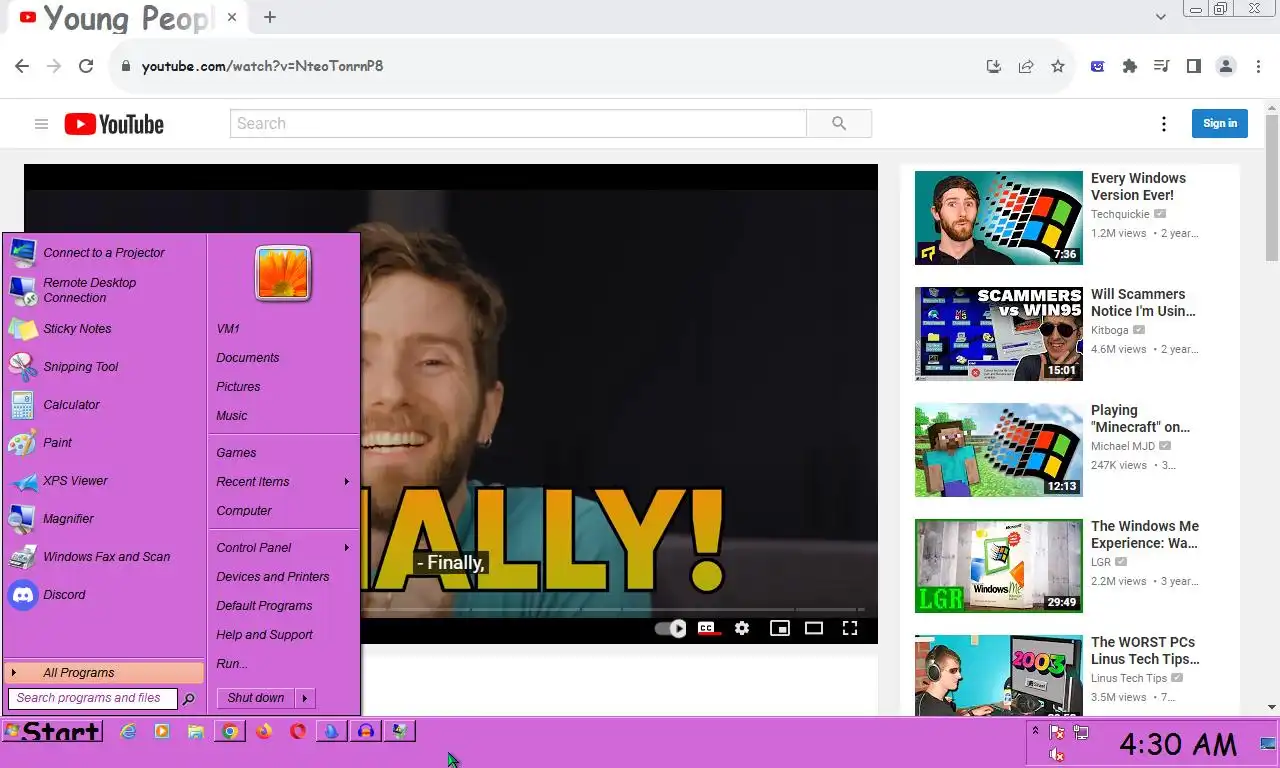The image size is (1280, 768).
Task: Toggle closed captions CC button
Action: pos(708,628)
